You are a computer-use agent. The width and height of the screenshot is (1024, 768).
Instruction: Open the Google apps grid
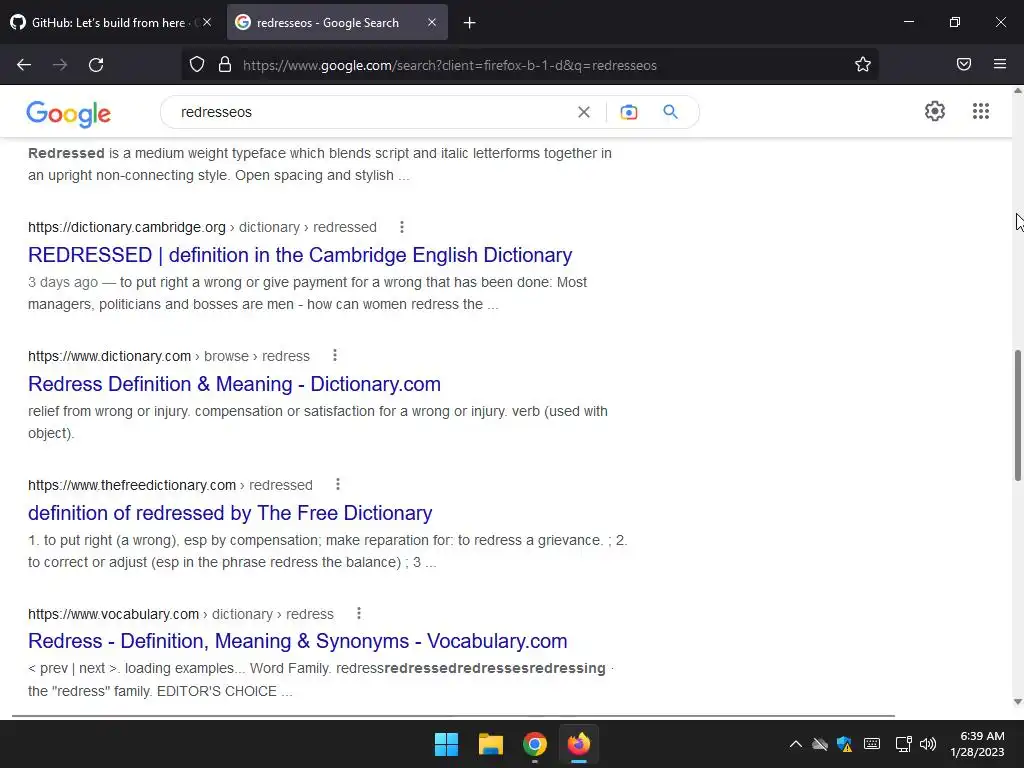981,111
